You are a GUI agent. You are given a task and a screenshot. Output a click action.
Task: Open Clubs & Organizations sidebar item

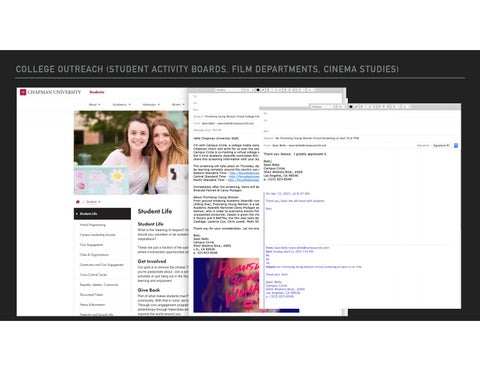tap(94, 255)
